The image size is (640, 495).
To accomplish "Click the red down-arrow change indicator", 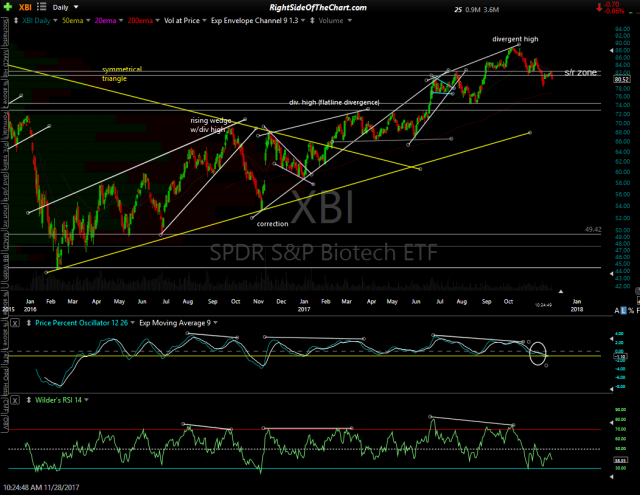I will (599, 7).
